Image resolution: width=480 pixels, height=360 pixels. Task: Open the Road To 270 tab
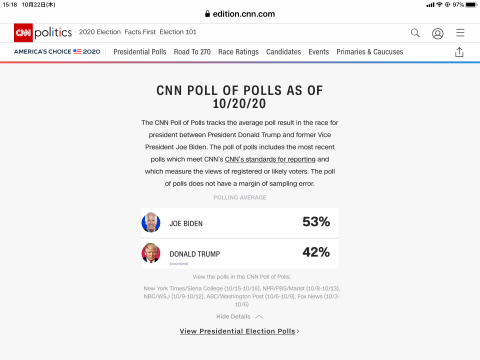coord(192,52)
